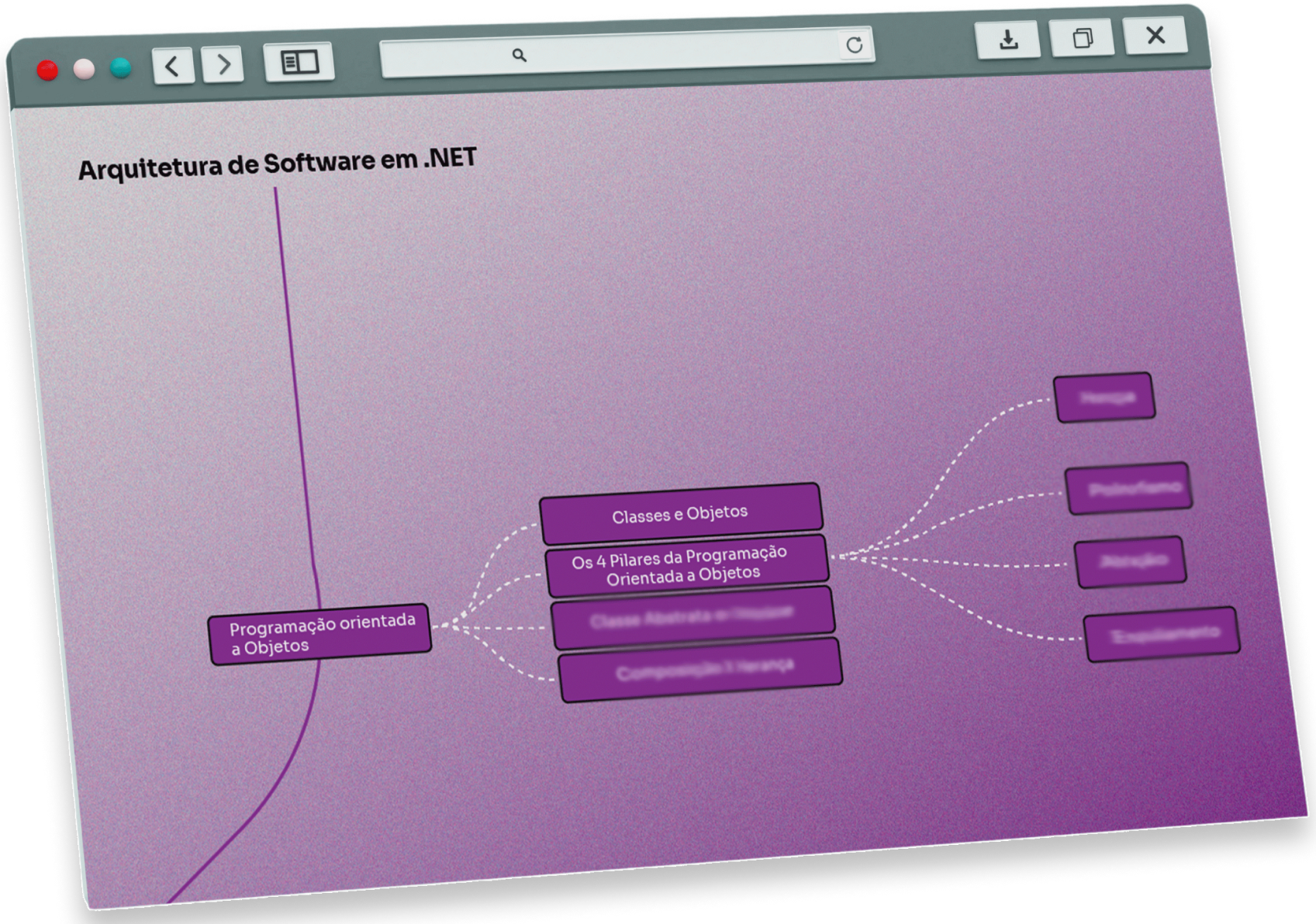Click the blurred "Herança" pillar node

(1104, 398)
